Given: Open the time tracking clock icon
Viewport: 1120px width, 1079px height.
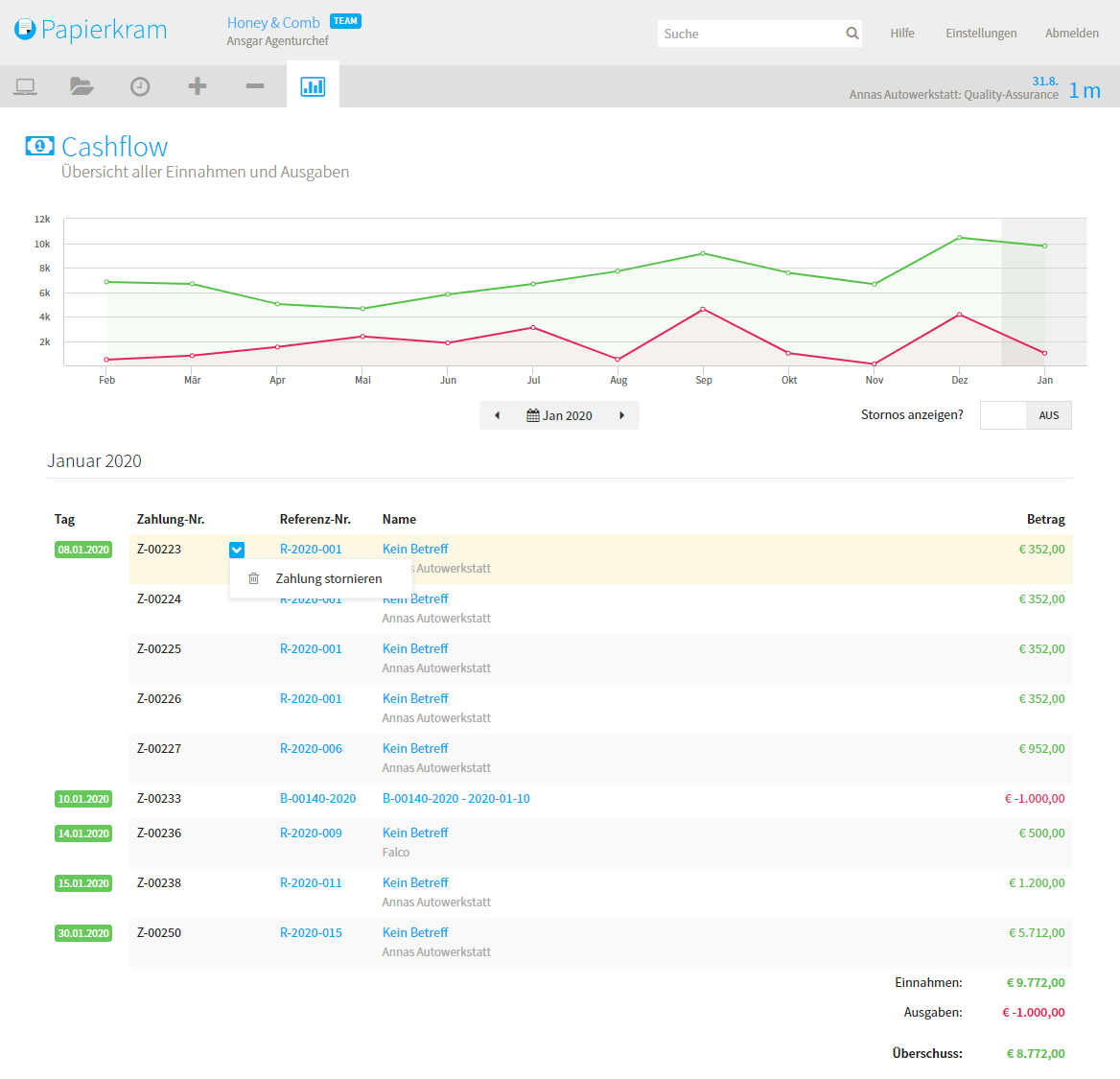Looking at the screenshot, I should pos(140,86).
